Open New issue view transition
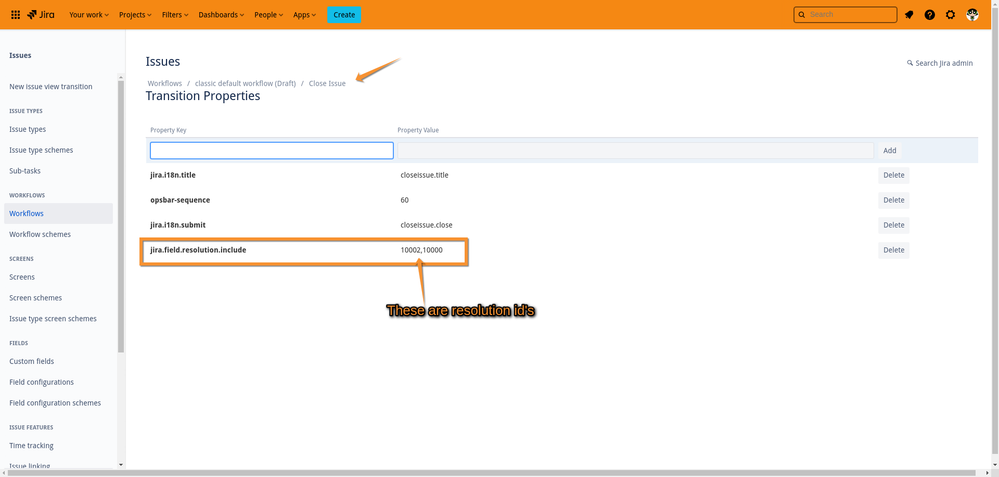Image resolution: width=999 pixels, height=477 pixels. point(51,87)
